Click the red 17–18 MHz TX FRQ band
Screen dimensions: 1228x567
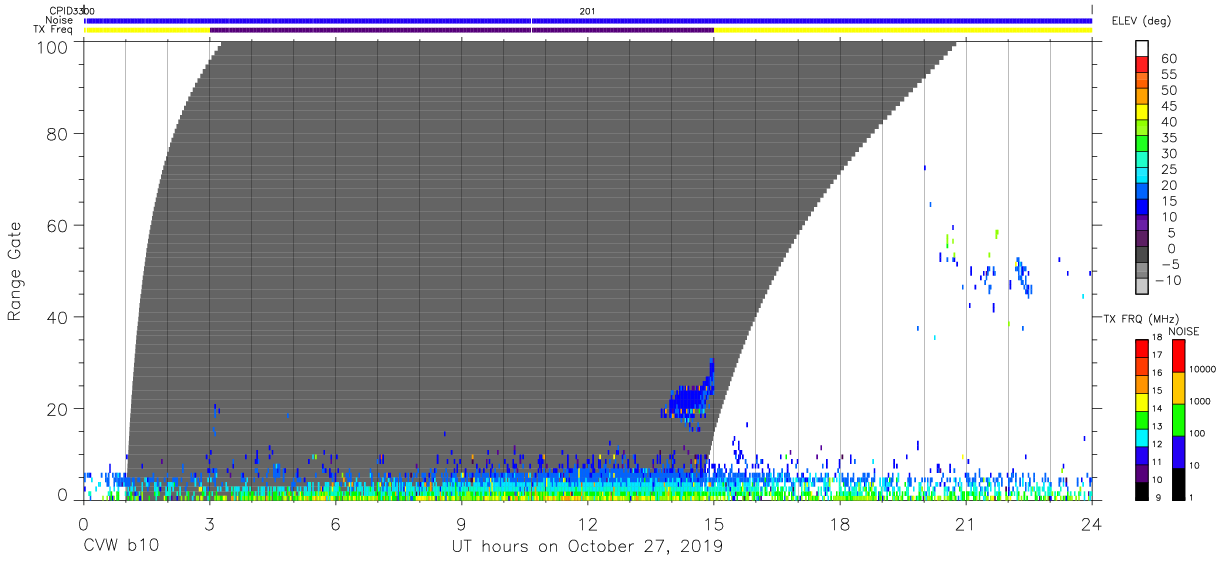[1143, 347]
